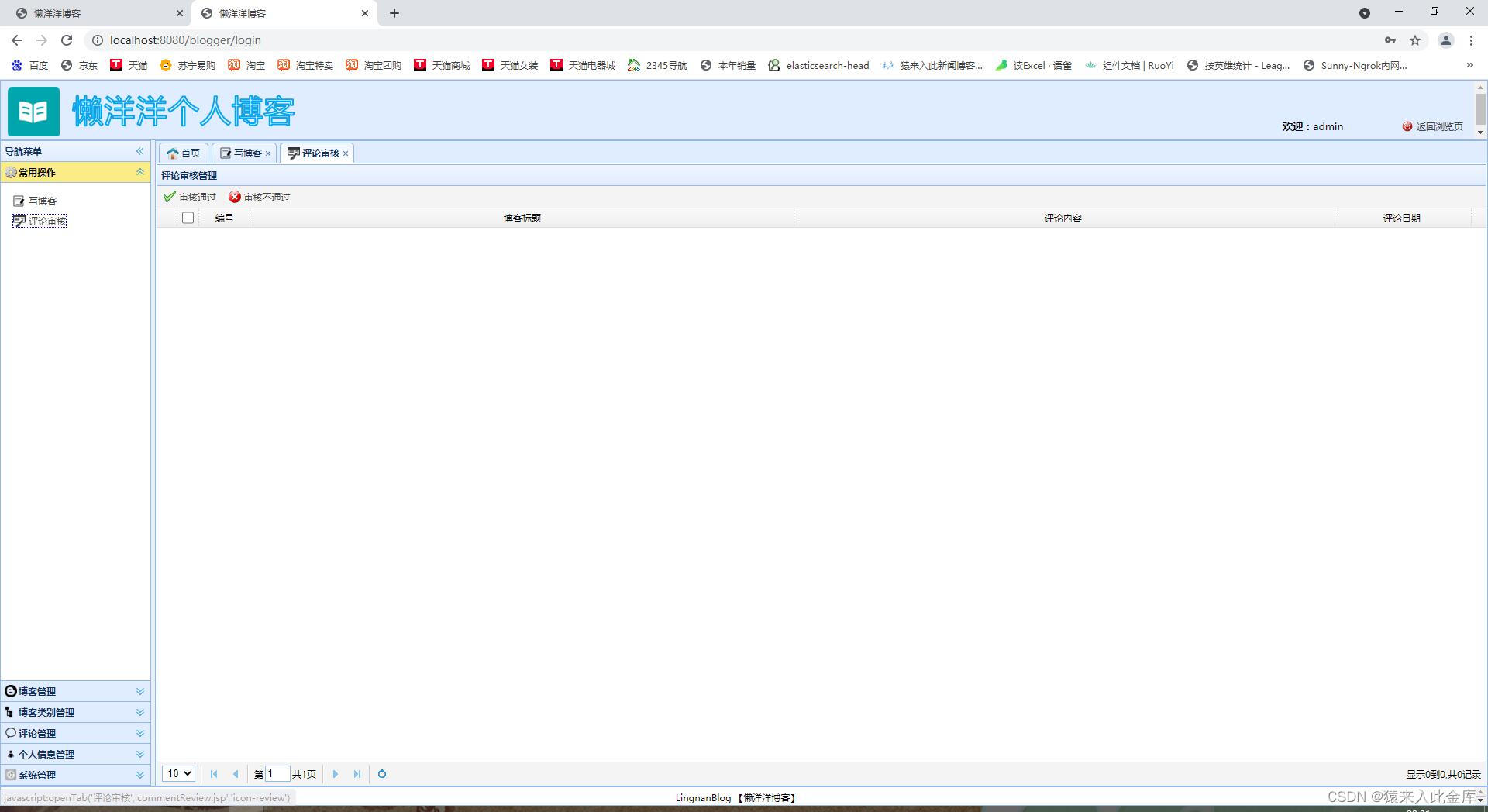Click the address bar URL
1488x812 pixels.
tap(185, 40)
